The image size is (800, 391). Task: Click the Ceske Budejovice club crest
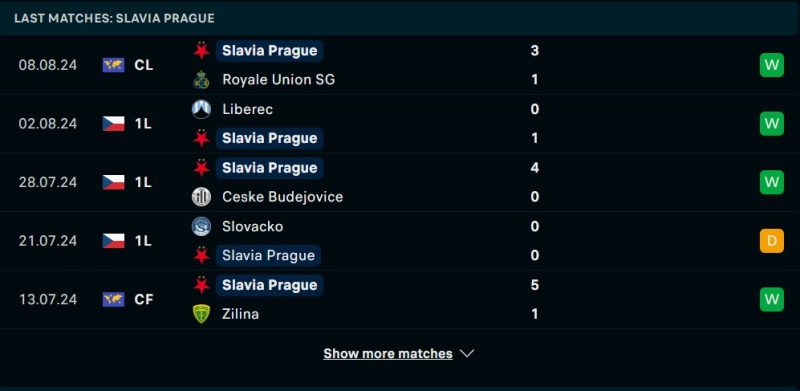pyautogui.click(x=201, y=197)
